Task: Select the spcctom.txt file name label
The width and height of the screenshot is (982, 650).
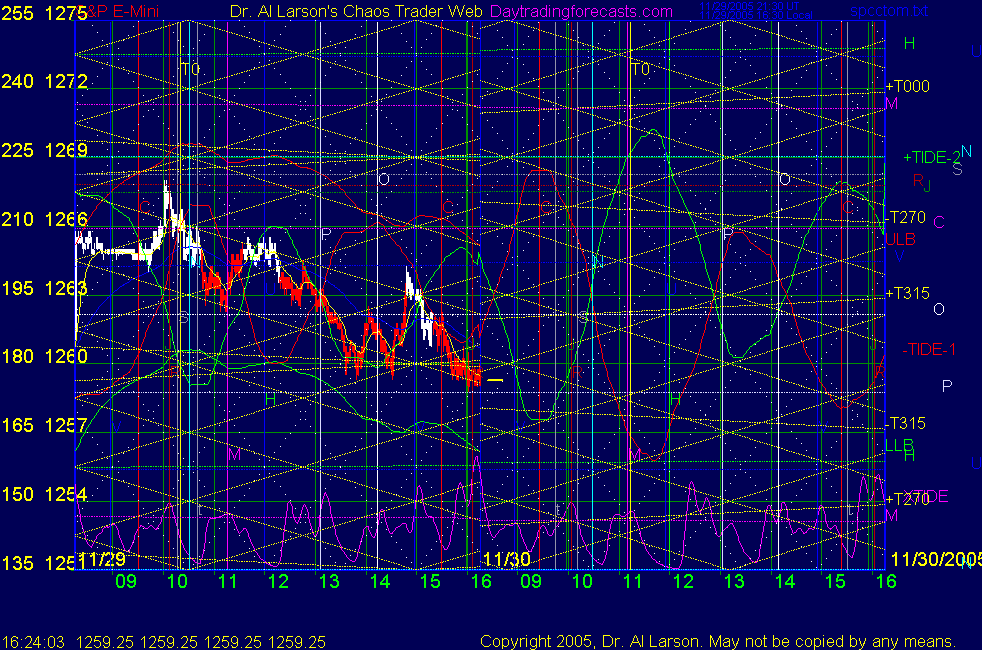Action: 889,11
